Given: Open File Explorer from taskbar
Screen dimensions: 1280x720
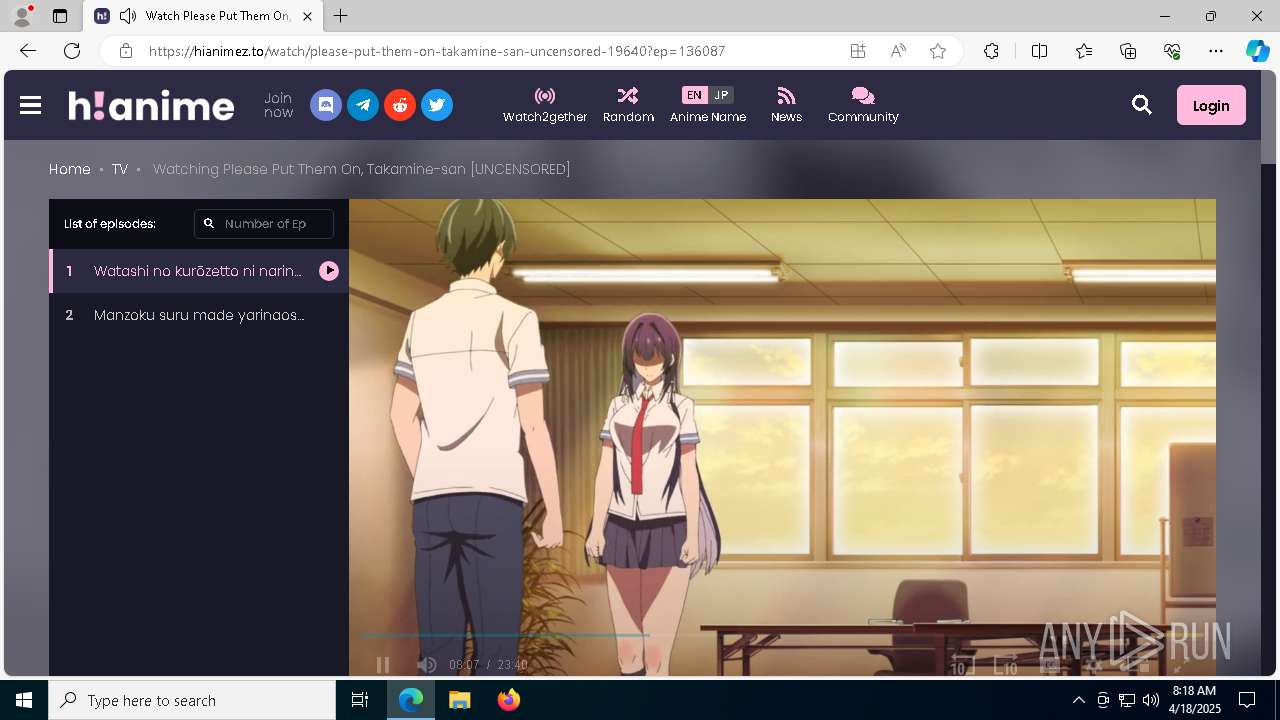Looking at the screenshot, I should point(459,700).
